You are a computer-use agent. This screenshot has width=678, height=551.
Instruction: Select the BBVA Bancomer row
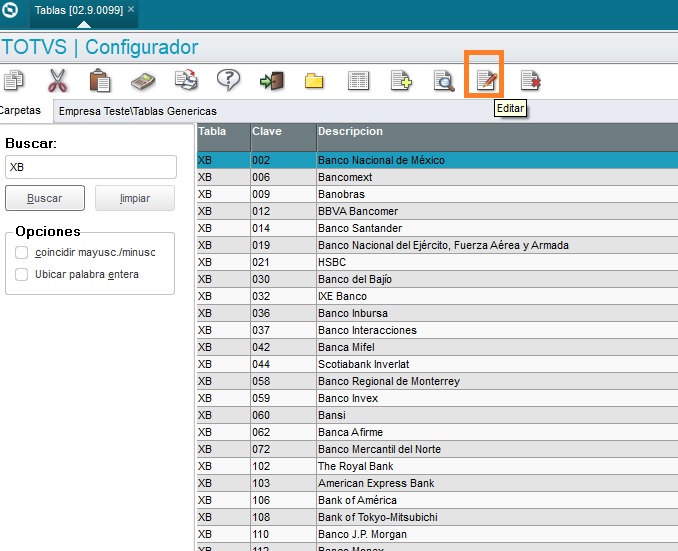tap(438, 211)
